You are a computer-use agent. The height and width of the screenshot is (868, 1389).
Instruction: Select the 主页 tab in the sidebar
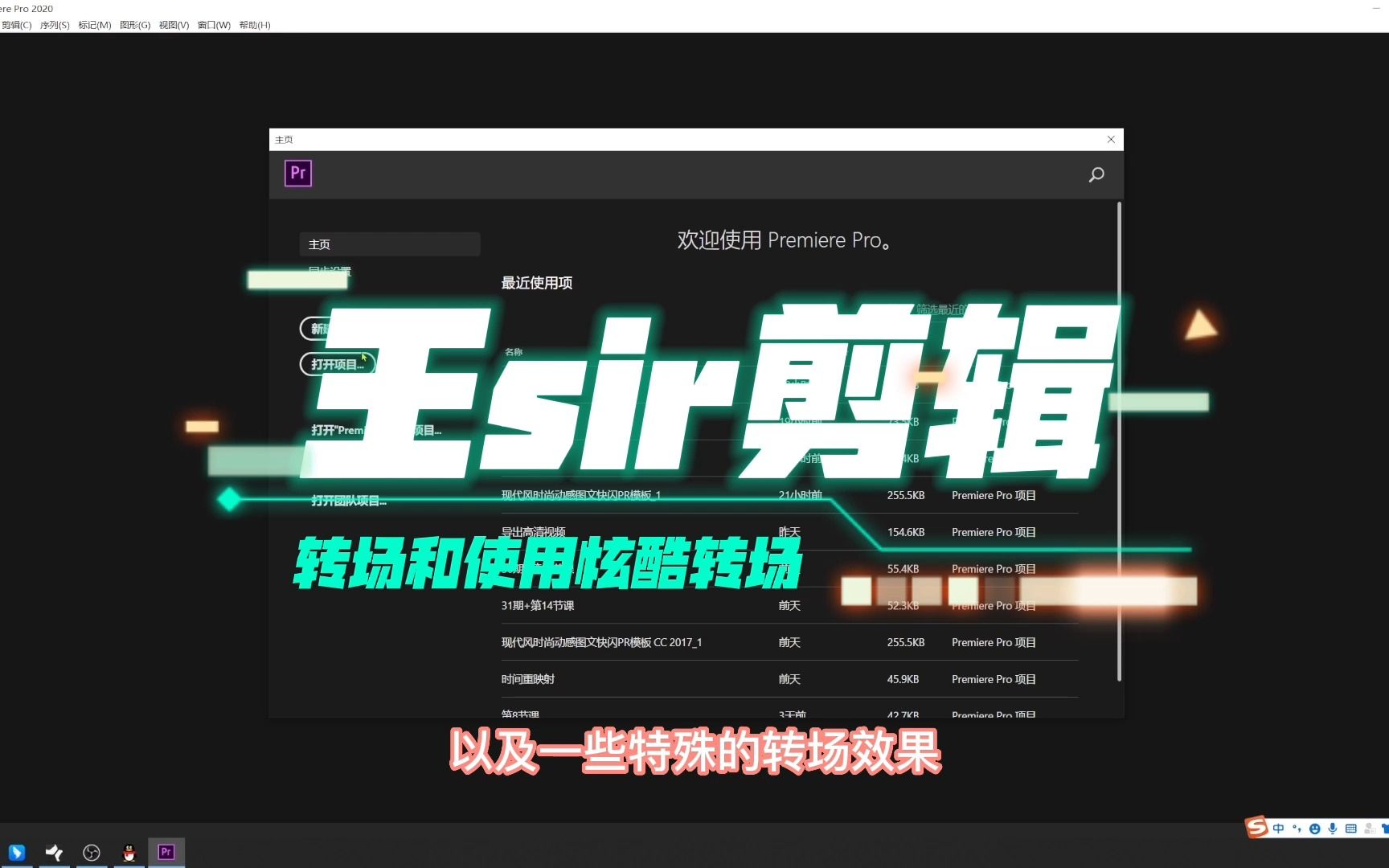(390, 244)
